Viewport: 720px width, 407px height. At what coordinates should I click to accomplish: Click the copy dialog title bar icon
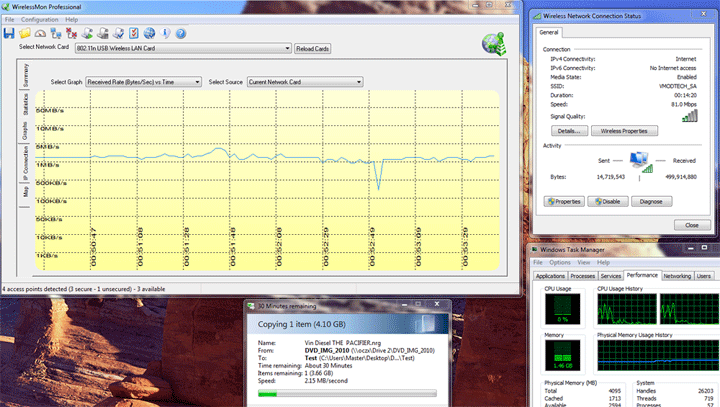(251, 305)
